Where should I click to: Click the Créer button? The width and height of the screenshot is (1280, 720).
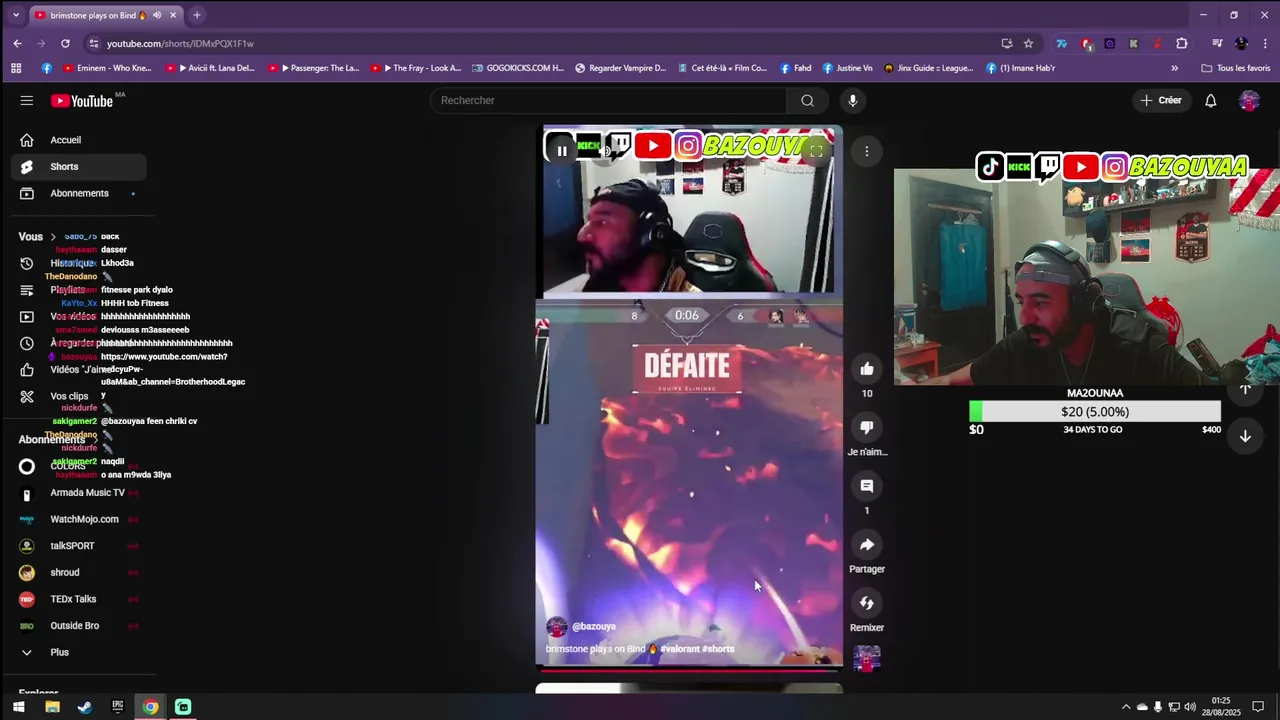click(x=1161, y=100)
